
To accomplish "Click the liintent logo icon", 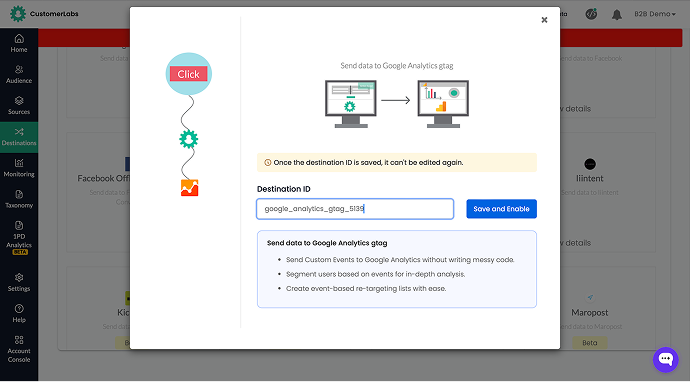I will (590, 164).
